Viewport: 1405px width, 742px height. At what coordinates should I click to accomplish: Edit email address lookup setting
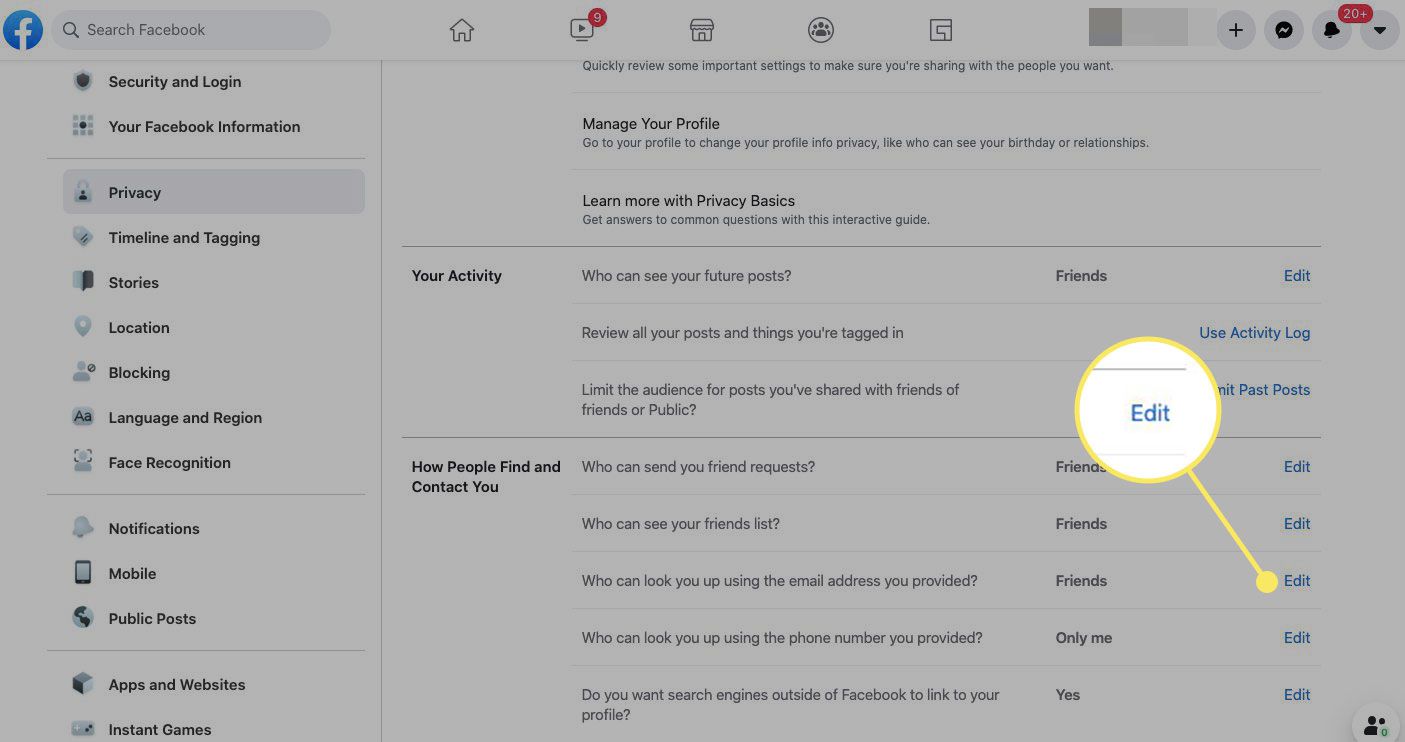pyautogui.click(x=1297, y=581)
